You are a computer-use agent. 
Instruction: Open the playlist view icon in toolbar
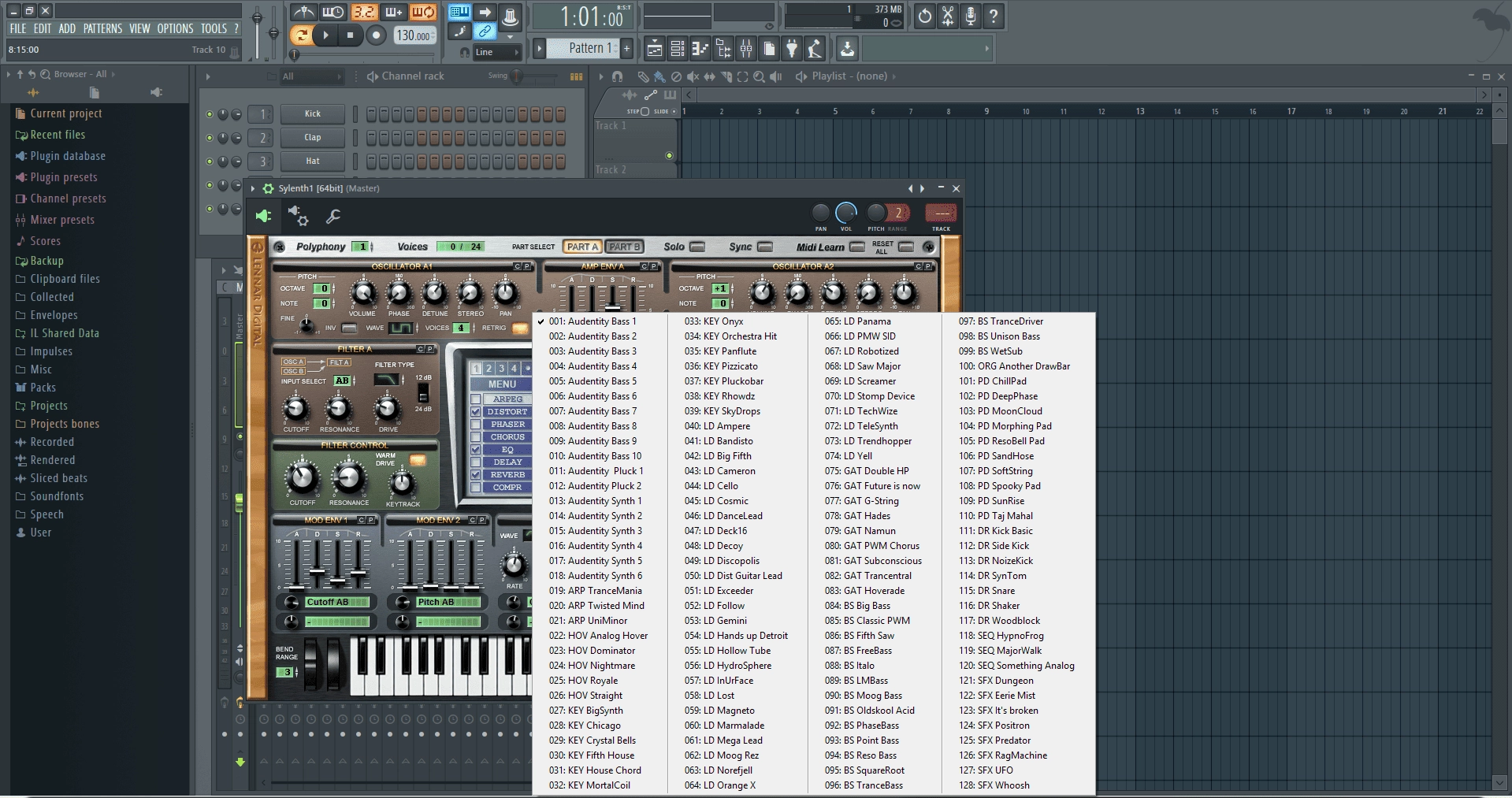654,49
